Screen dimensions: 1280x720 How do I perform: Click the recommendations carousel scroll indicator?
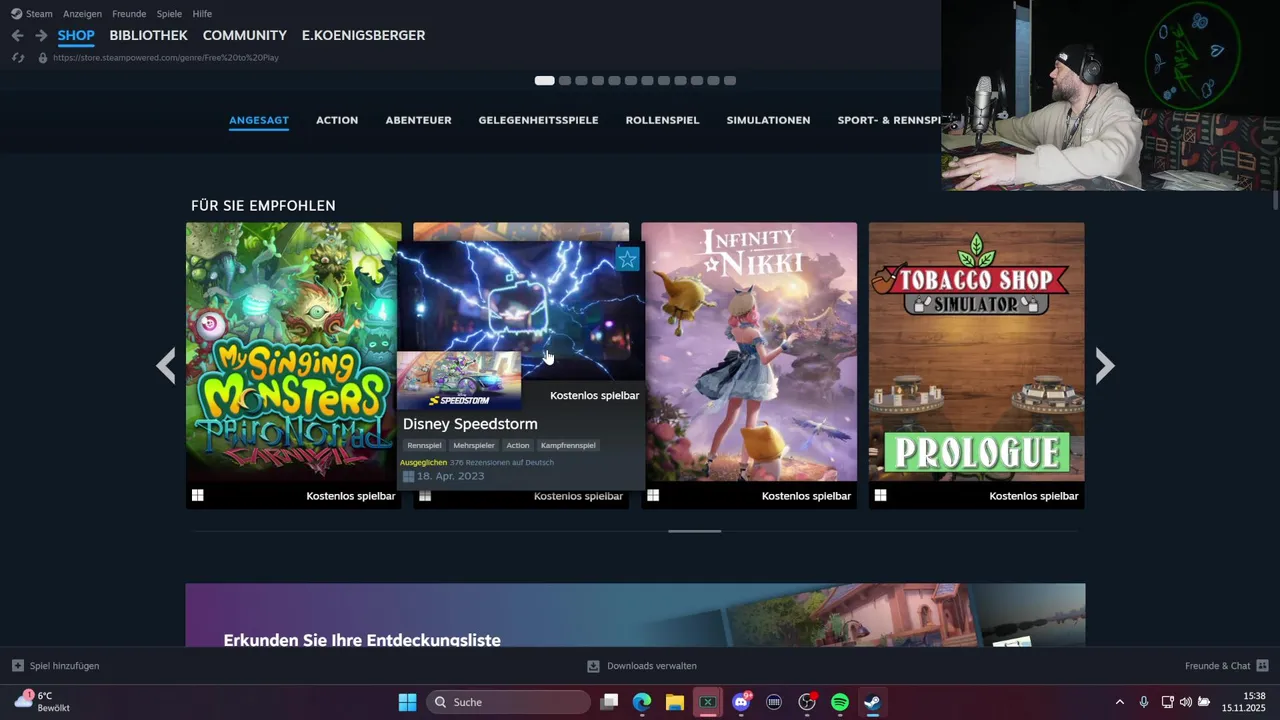pos(694,531)
